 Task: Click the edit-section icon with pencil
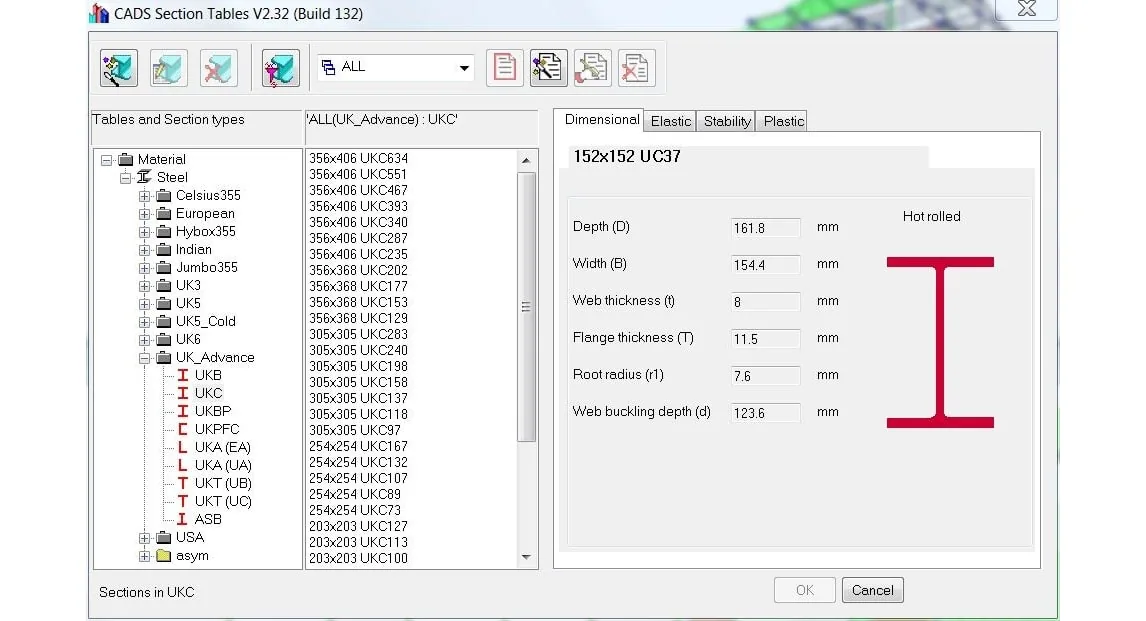pyautogui.click(x=169, y=69)
